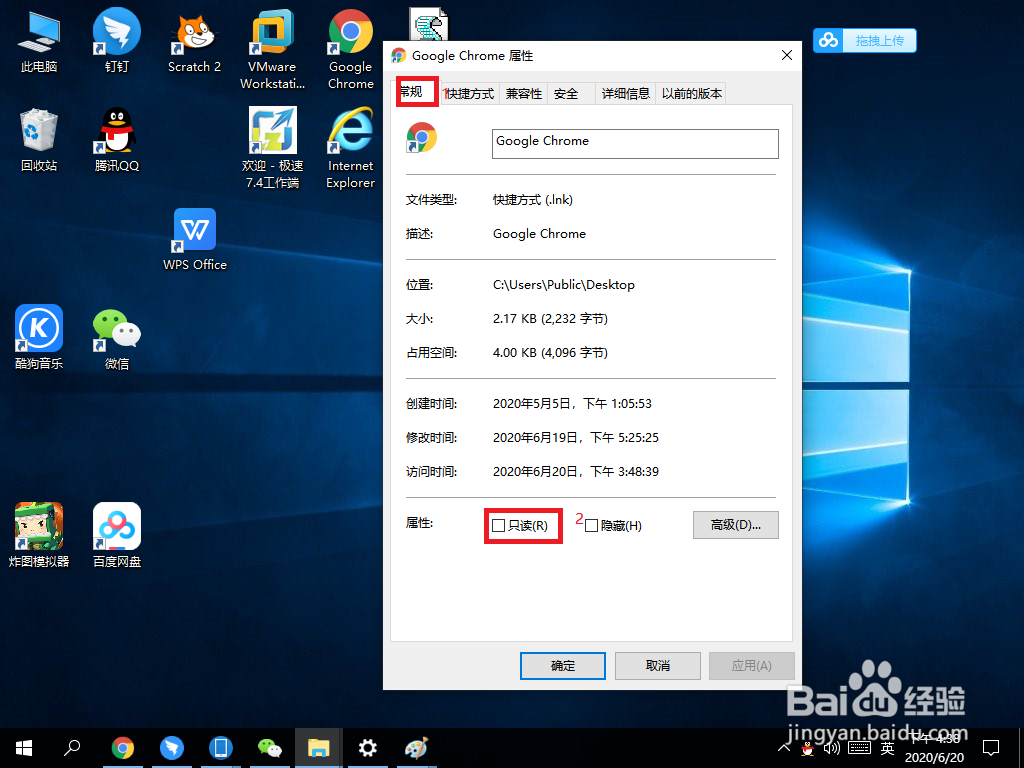Select the 欢迎 - 极速7.4工作端 shortcut
This screenshot has height=768, width=1024.
pyautogui.click(x=272, y=148)
